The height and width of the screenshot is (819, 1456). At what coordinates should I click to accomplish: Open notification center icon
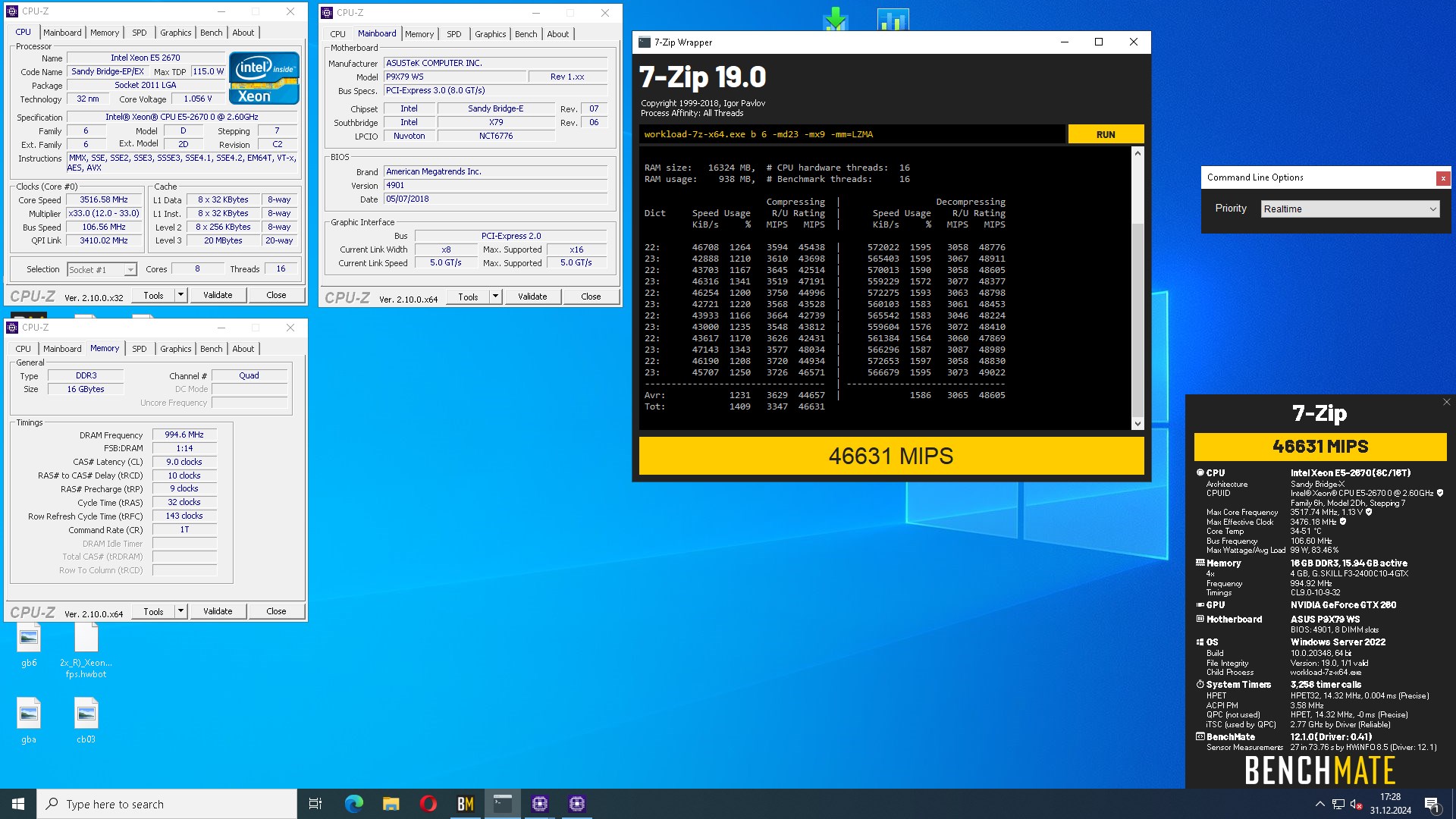click(x=1432, y=804)
